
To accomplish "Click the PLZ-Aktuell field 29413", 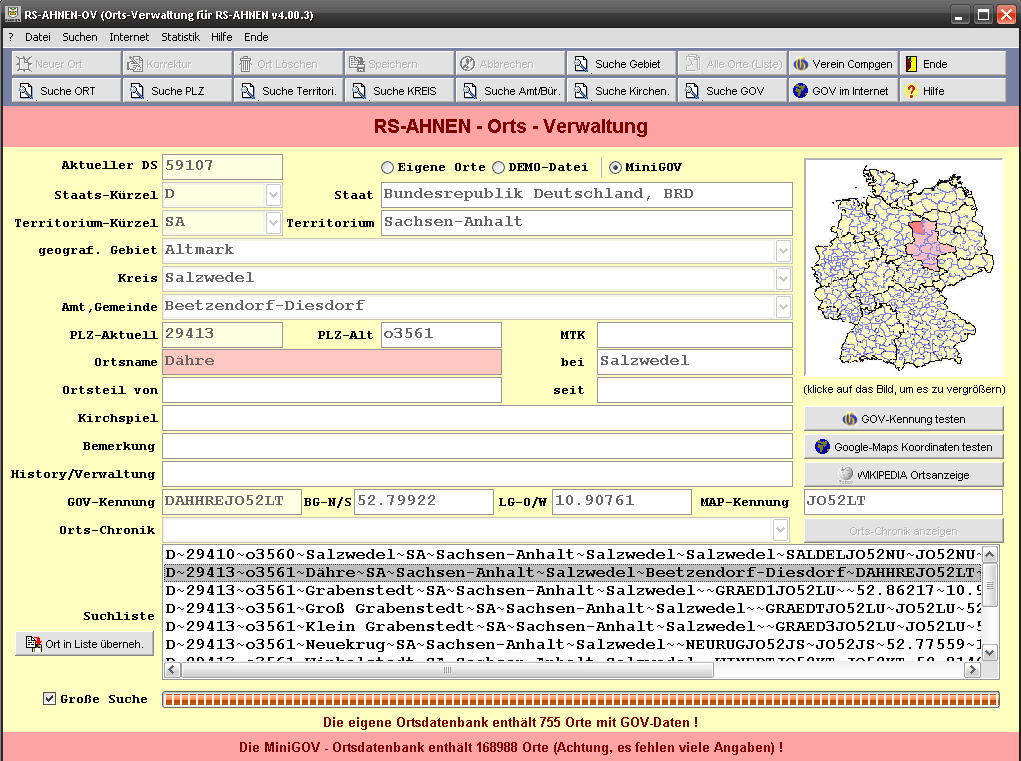I will point(223,335).
